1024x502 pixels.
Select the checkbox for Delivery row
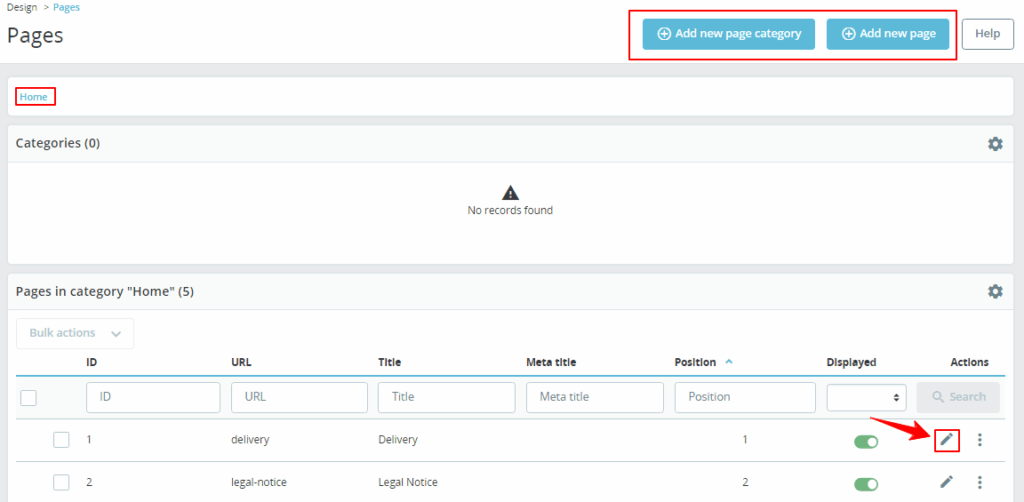click(x=61, y=440)
